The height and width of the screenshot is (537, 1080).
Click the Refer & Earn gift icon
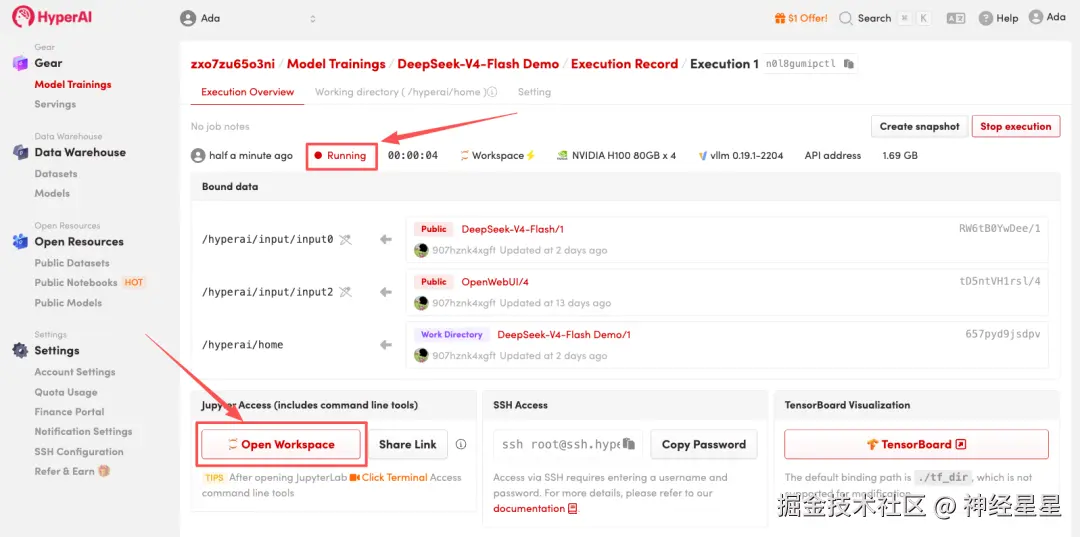pyautogui.click(x=104, y=472)
